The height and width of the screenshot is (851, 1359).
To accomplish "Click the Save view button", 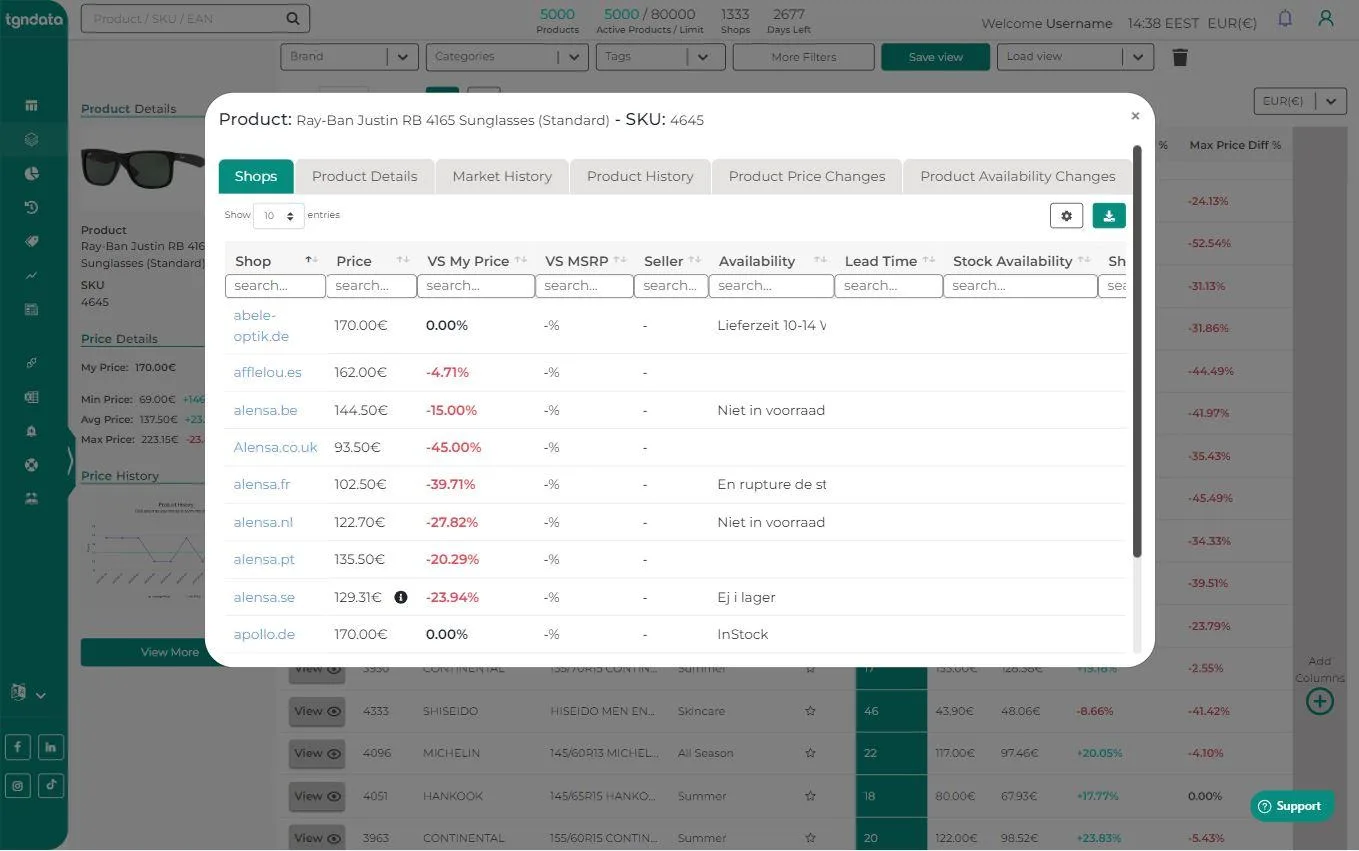I will (935, 57).
